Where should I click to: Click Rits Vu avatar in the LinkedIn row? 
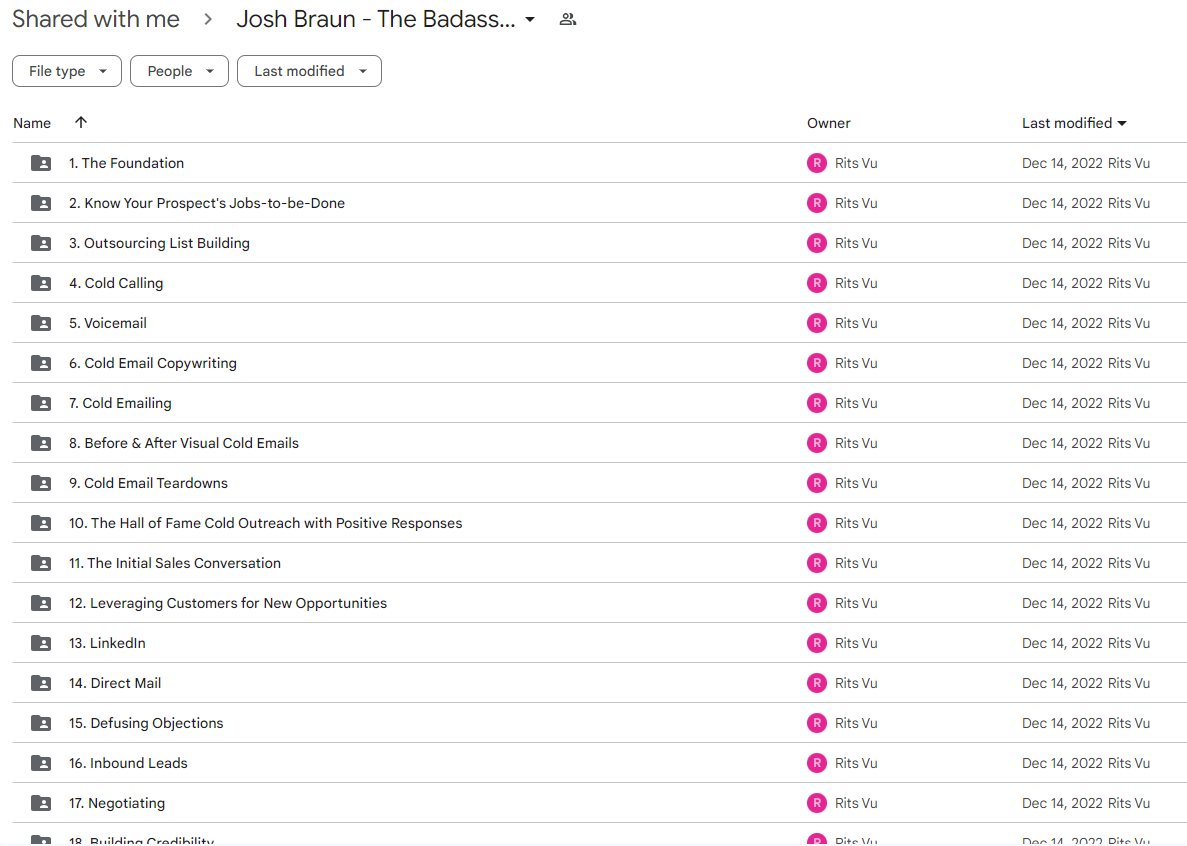[x=817, y=643]
